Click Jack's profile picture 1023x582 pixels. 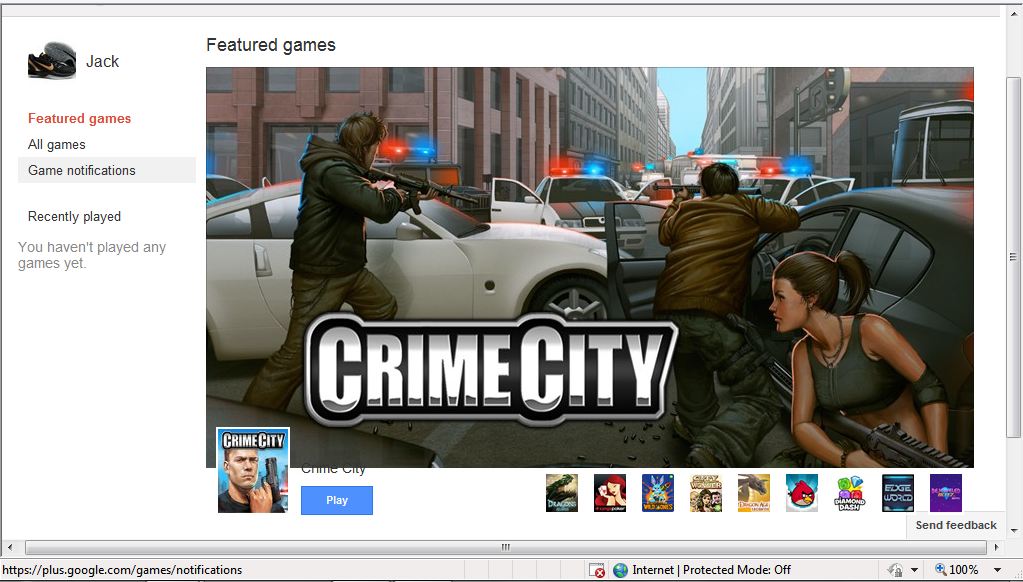pyautogui.click(x=52, y=61)
